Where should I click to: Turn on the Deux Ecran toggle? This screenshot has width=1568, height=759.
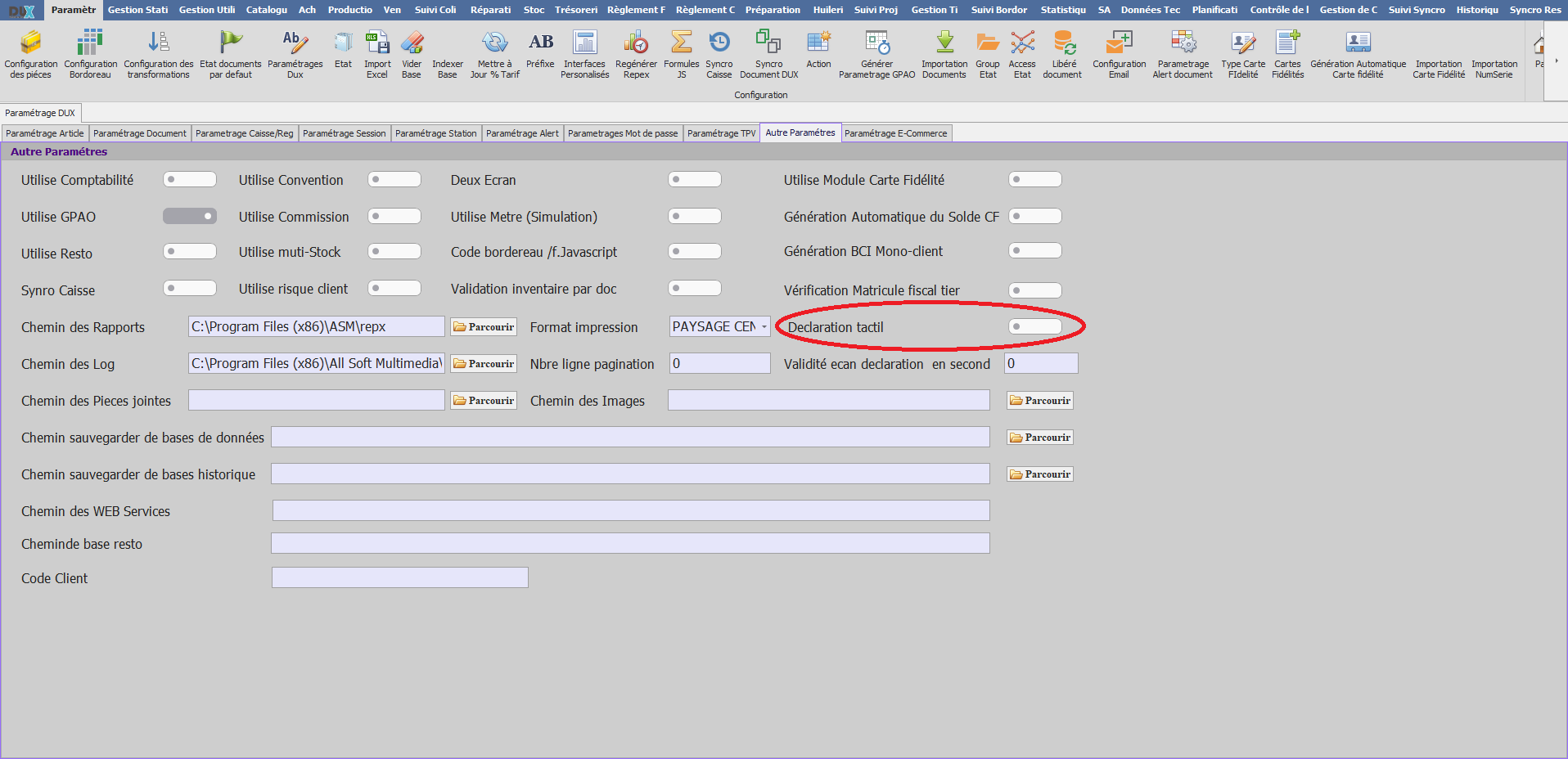click(x=695, y=179)
